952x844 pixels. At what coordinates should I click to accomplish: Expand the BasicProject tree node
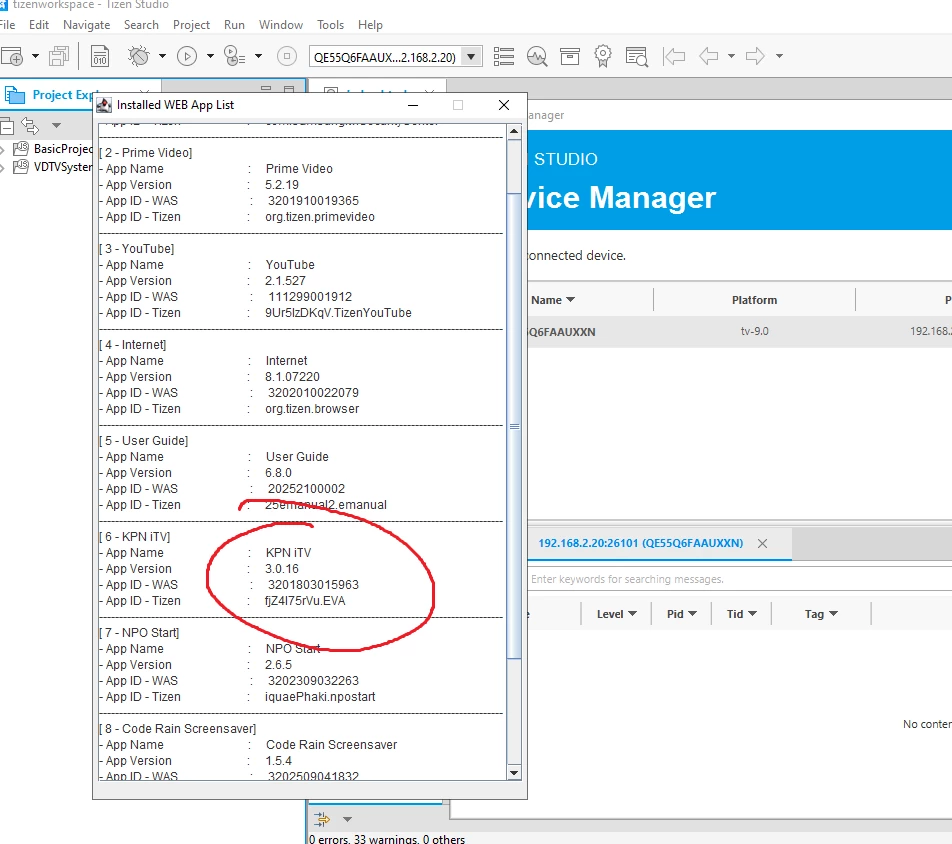point(4,149)
